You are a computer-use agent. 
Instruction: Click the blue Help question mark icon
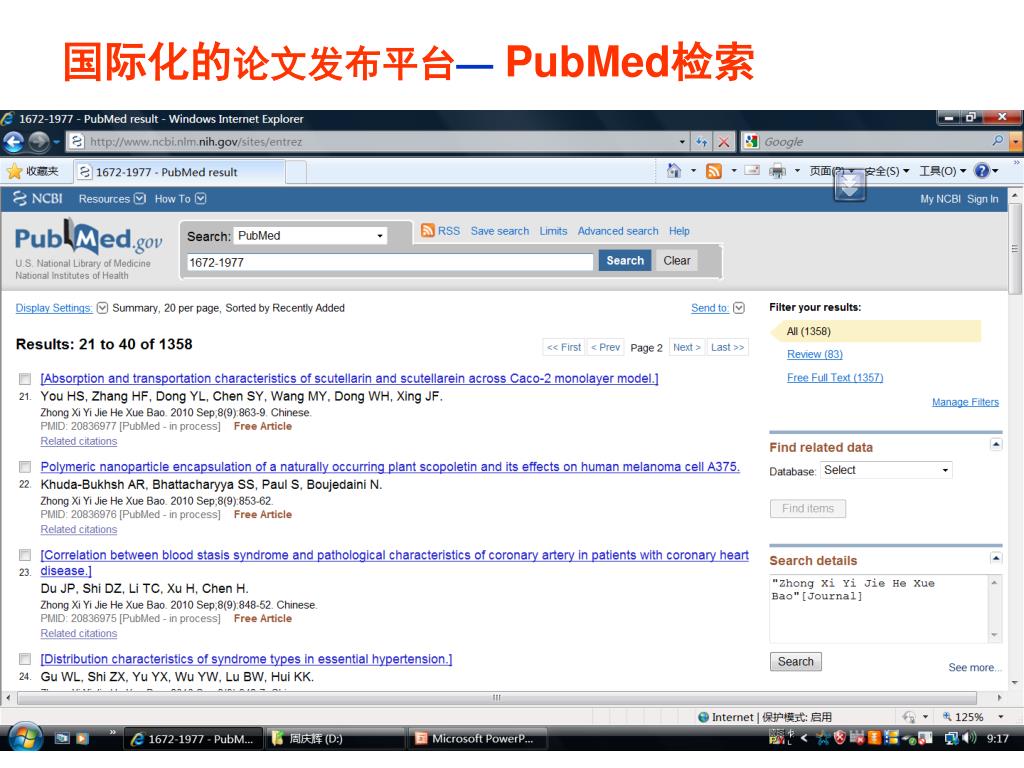point(982,171)
